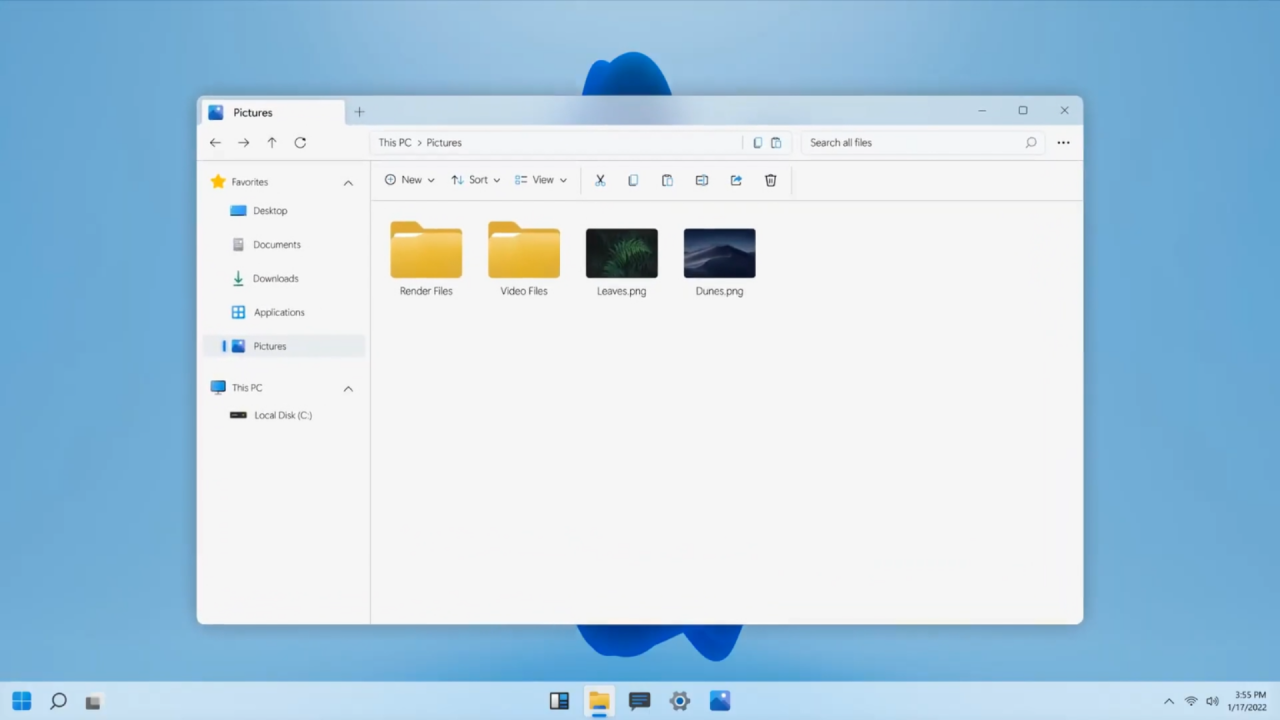Viewport: 1280px width, 720px height.
Task: Click the Delete trash icon
Action: pyautogui.click(x=770, y=180)
